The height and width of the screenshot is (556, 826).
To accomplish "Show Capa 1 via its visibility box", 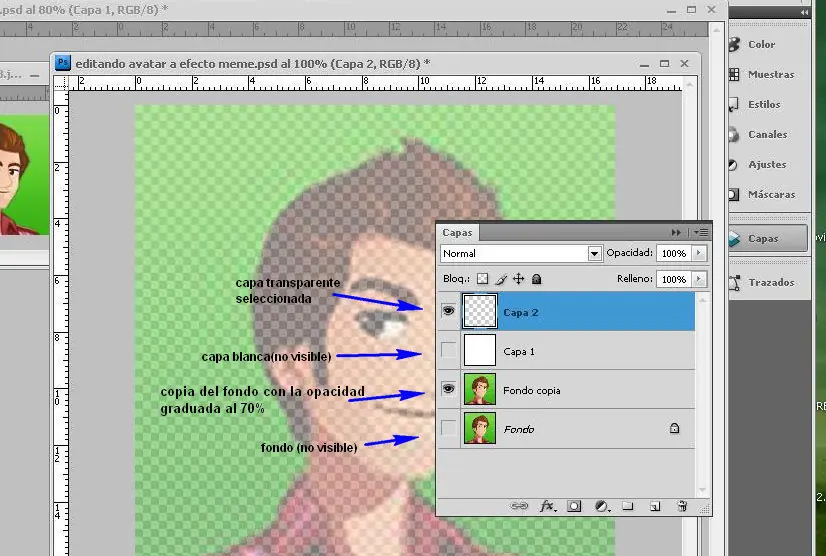I will [448, 350].
